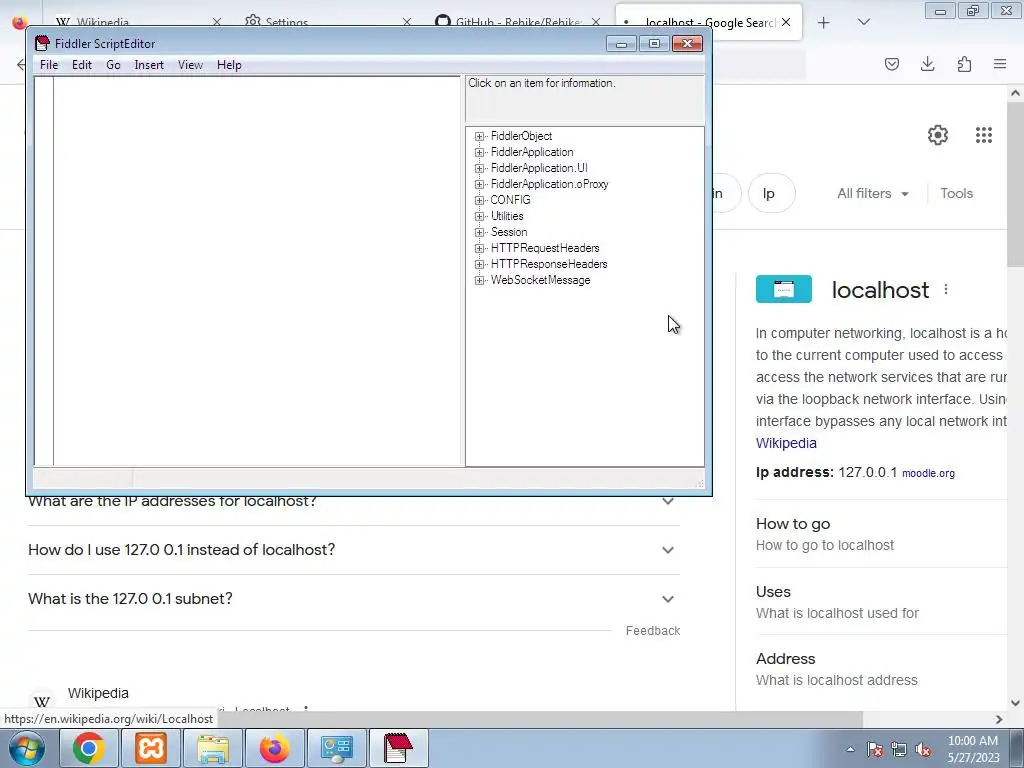The width and height of the screenshot is (1024, 768).
Task: Open the Fiddler ScriptEditor taskbar icon
Action: pyautogui.click(x=398, y=748)
